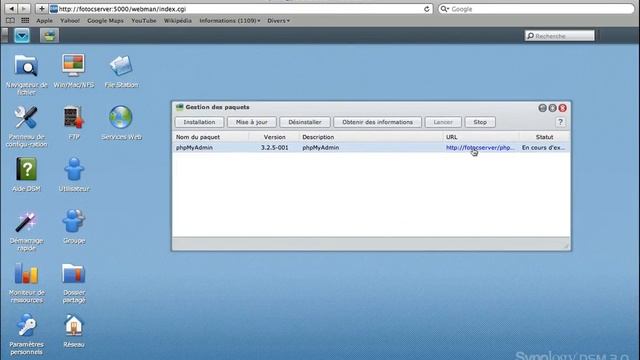The image size is (640, 360).
Task: Click the Lancer button
Action: (x=443, y=122)
